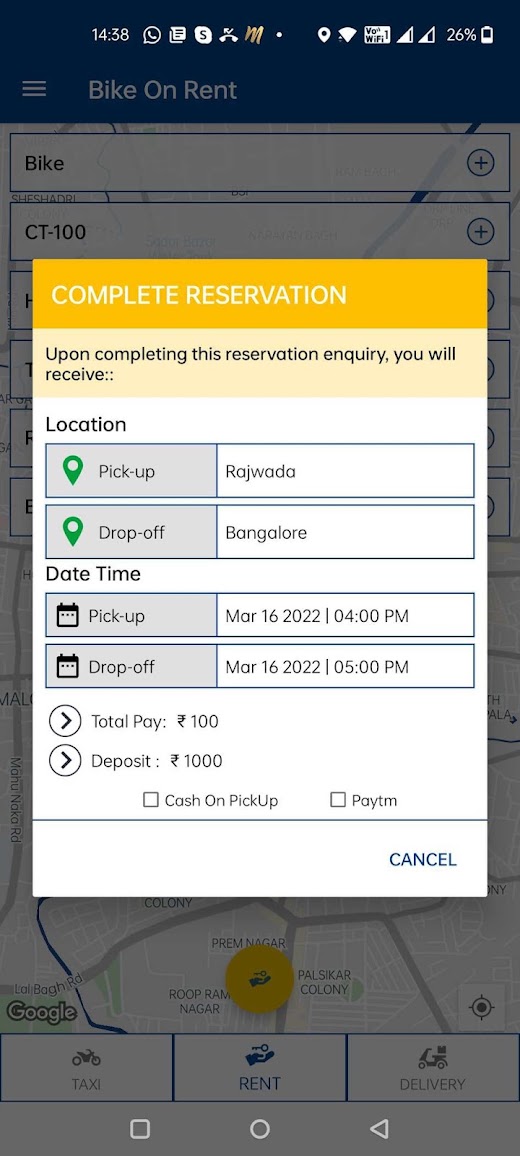520x1156 pixels.
Task: Select the RENT tab
Action: click(260, 1068)
